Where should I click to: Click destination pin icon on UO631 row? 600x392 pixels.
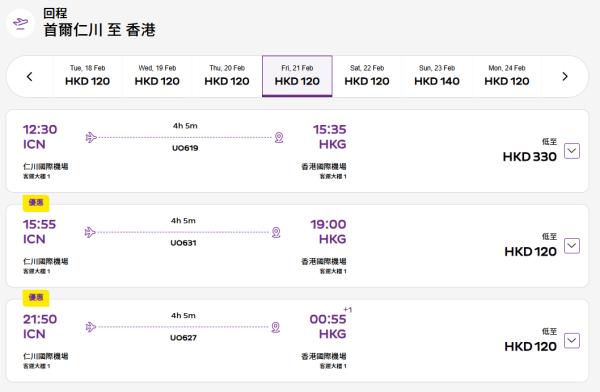(276, 232)
